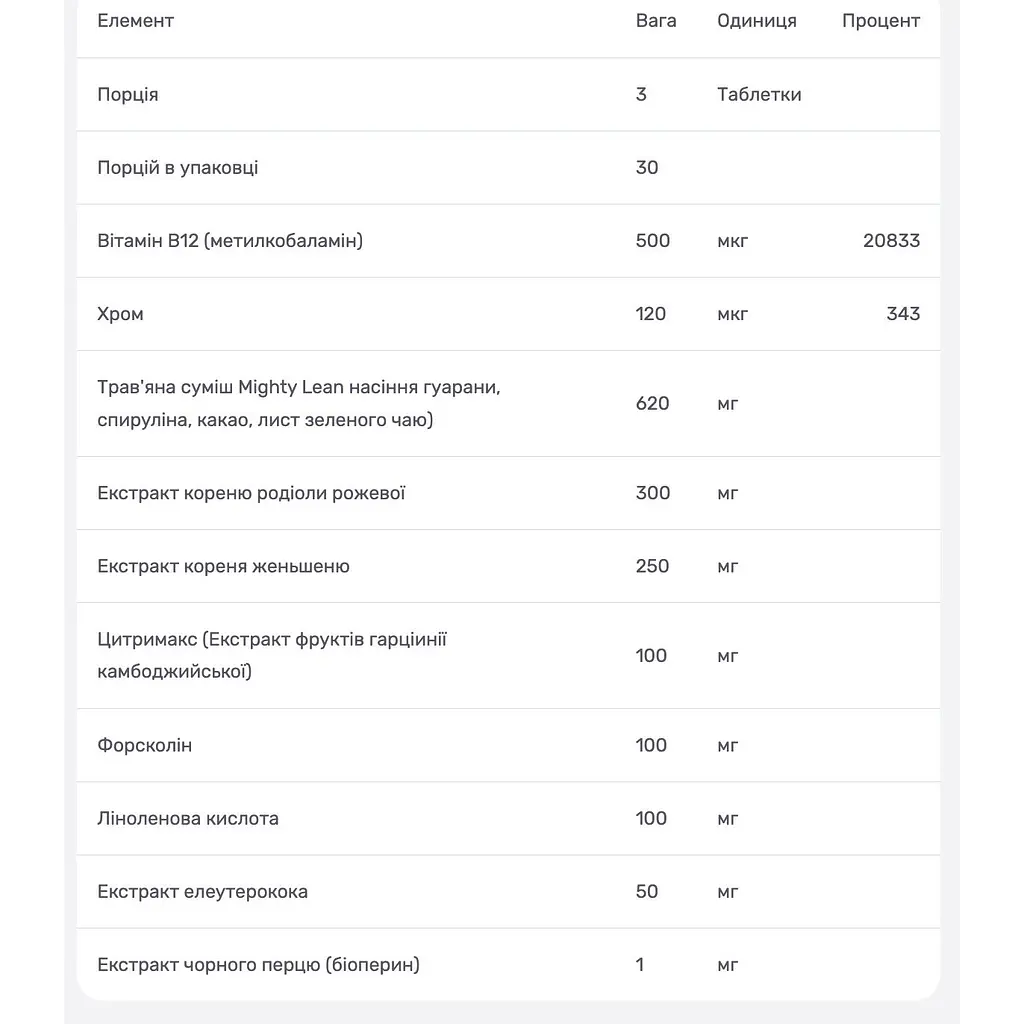Select 'Екстракт кореня женьшеню' row
Viewport: 1024px width, 1024px height.
(x=508, y=566)
